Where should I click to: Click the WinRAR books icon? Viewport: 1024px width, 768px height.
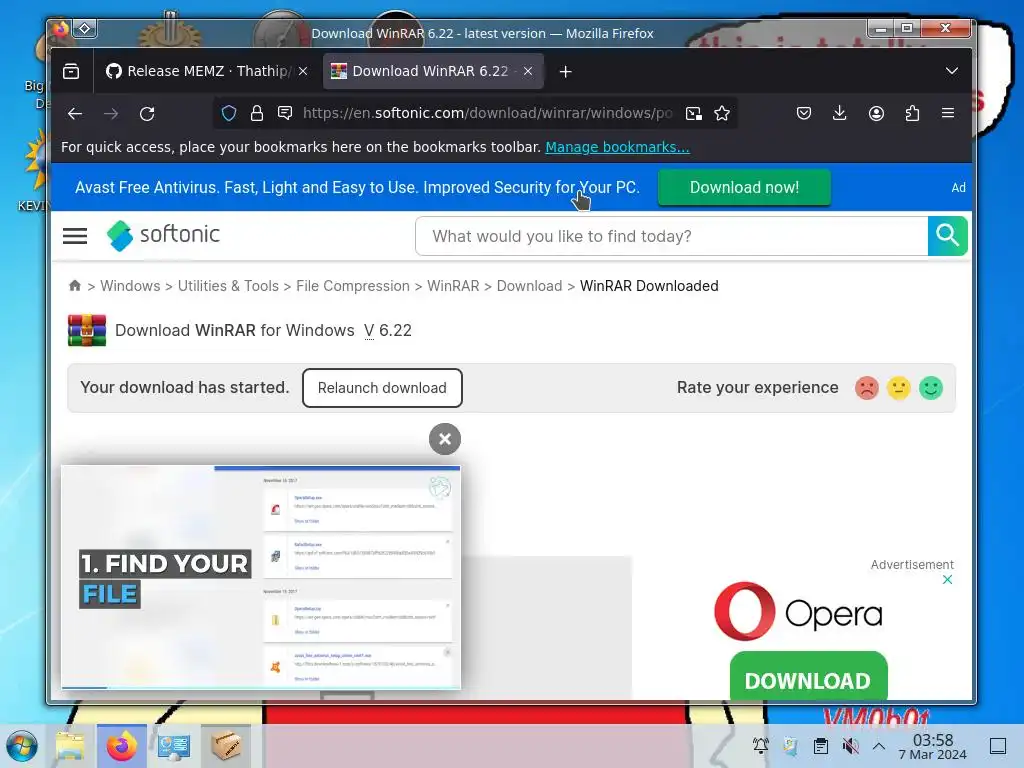click(x=87, y=330)
